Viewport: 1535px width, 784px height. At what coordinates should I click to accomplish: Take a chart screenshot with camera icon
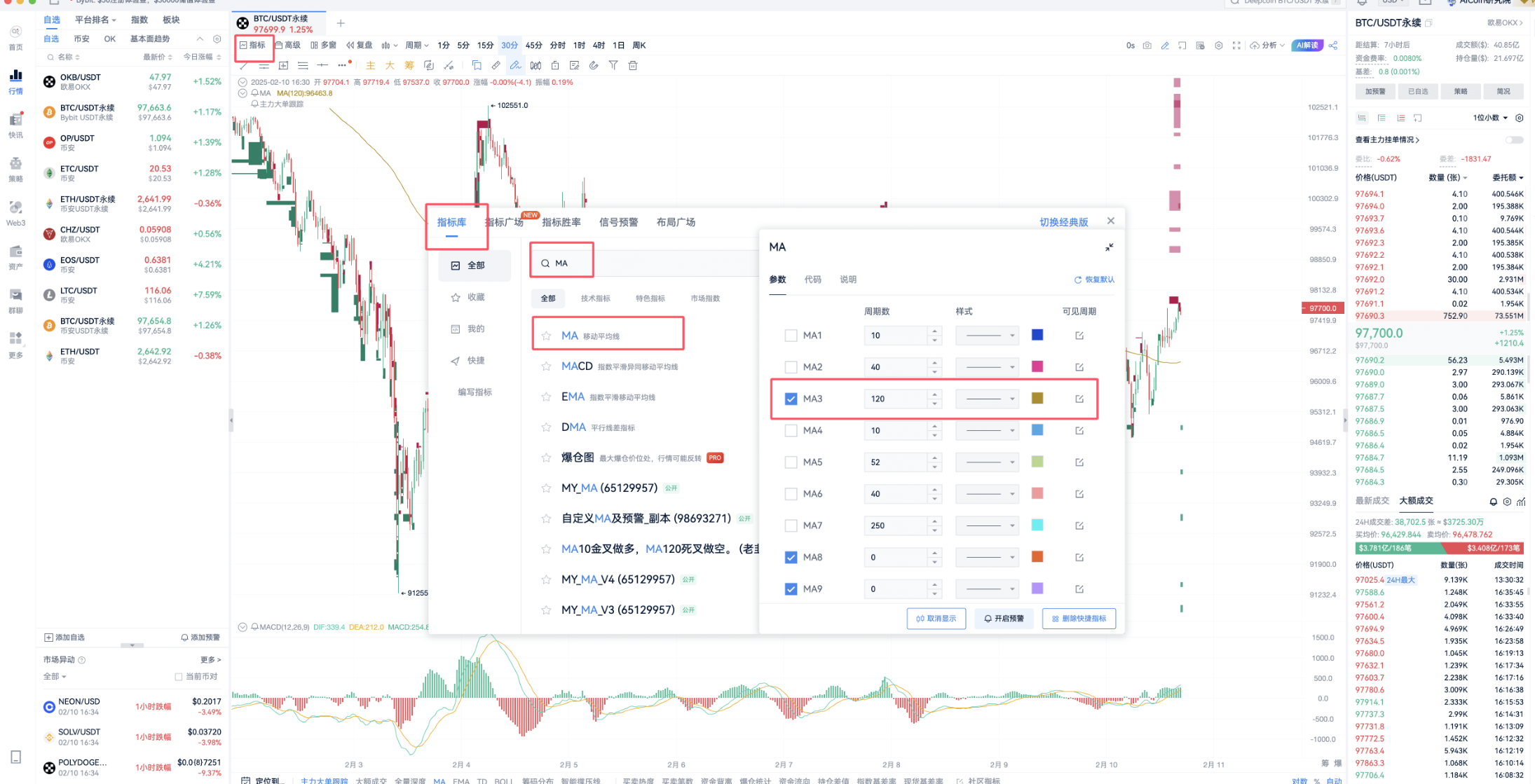(x=1147, y=46)
